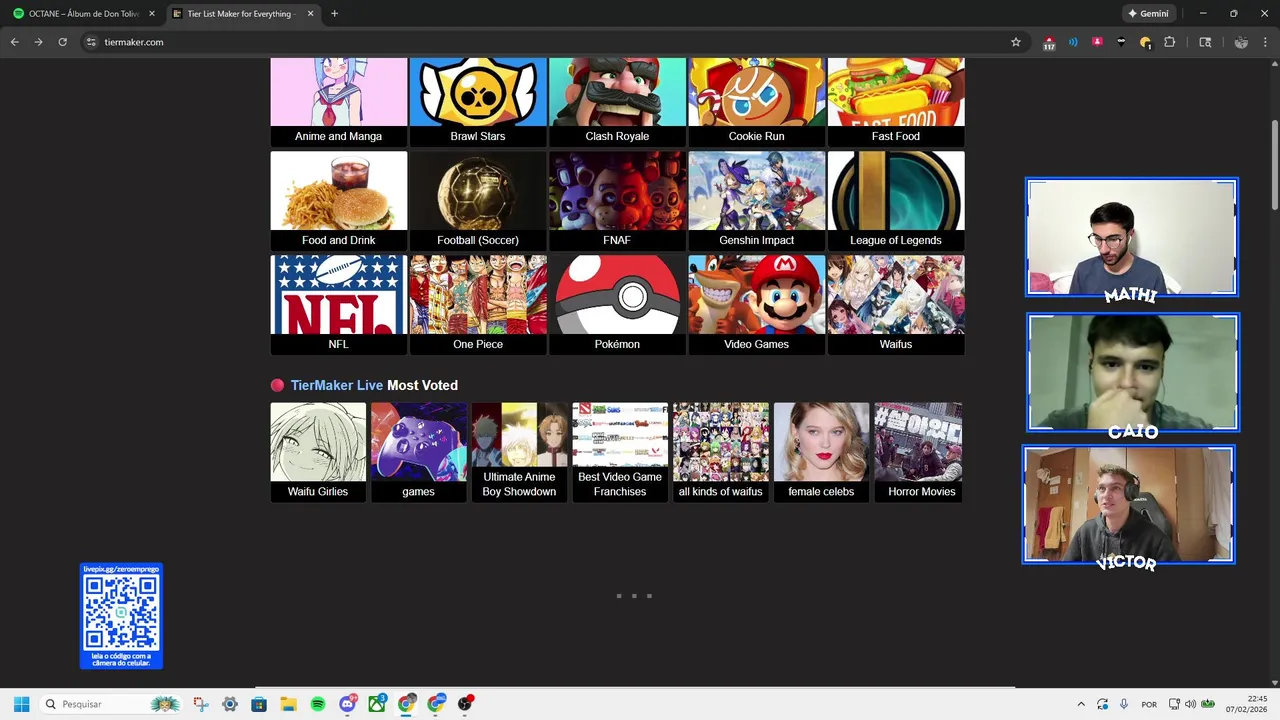Open the One Piece category
Screen dimensions: 1280x720
477,305
